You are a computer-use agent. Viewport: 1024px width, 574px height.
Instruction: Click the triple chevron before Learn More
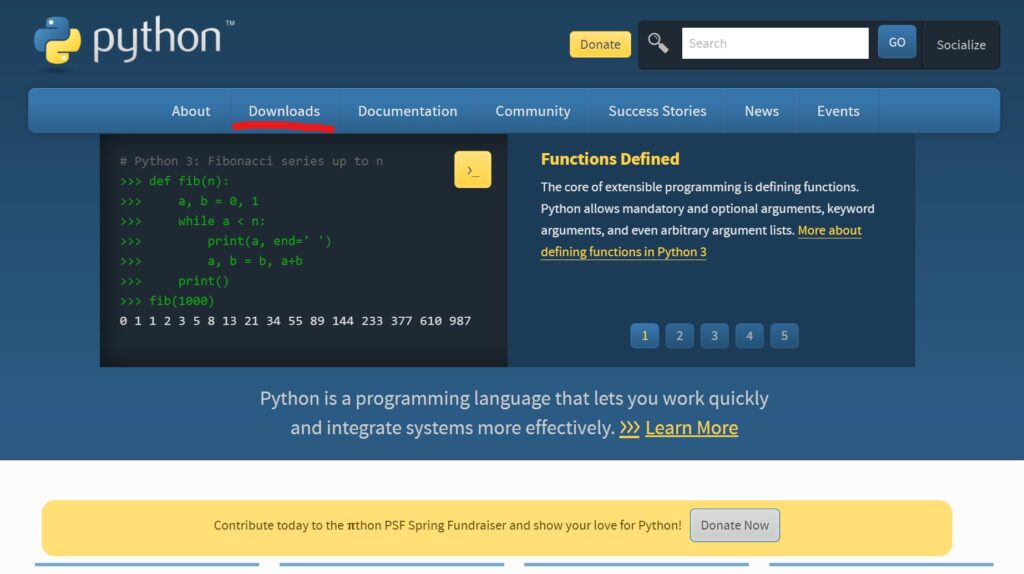(629, 428)
